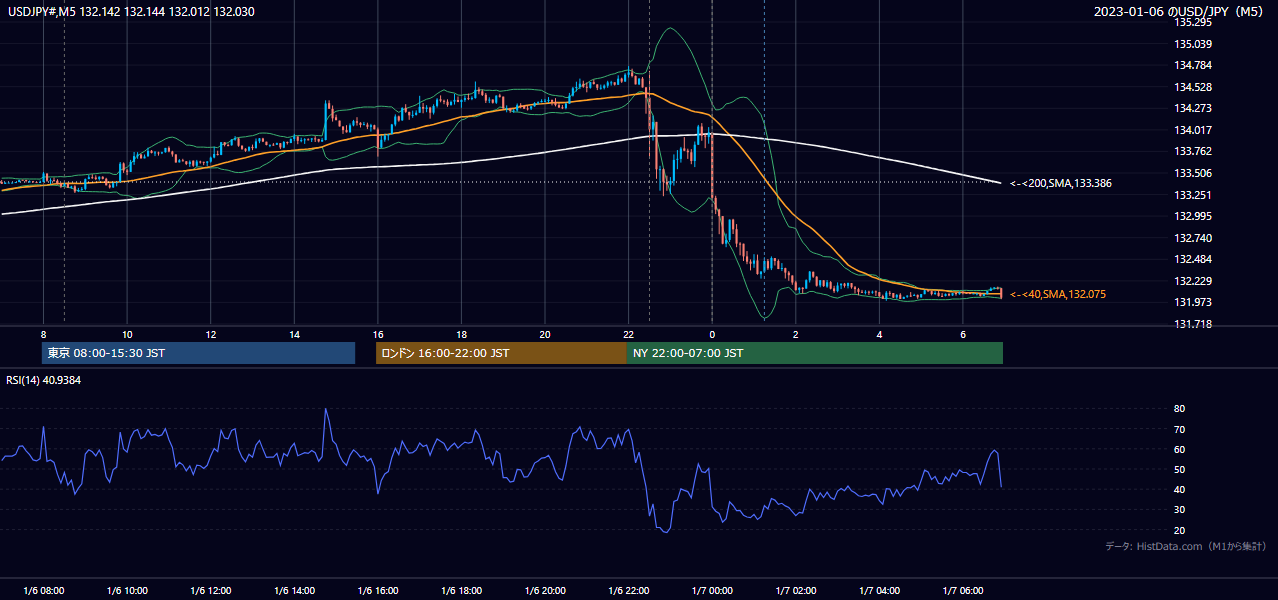1278x600 pixels.
Task: Click price axis value 132.229
Action: pyautogui.click(x=1192, y=281)
